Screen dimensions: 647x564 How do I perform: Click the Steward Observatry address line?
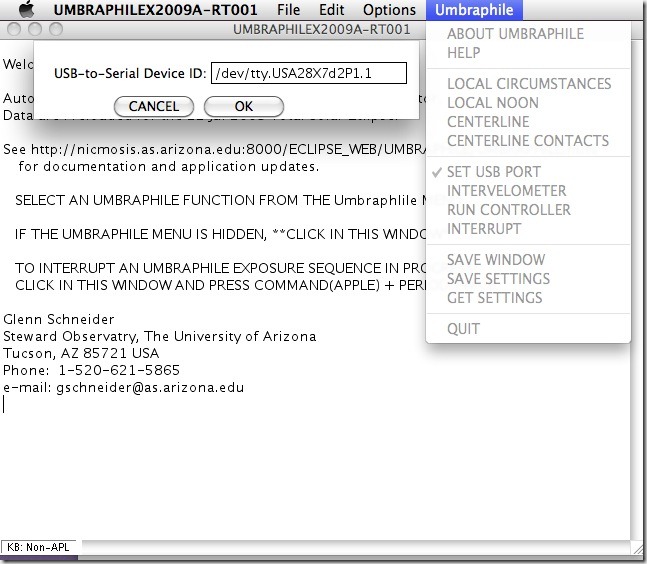(160, 336)
